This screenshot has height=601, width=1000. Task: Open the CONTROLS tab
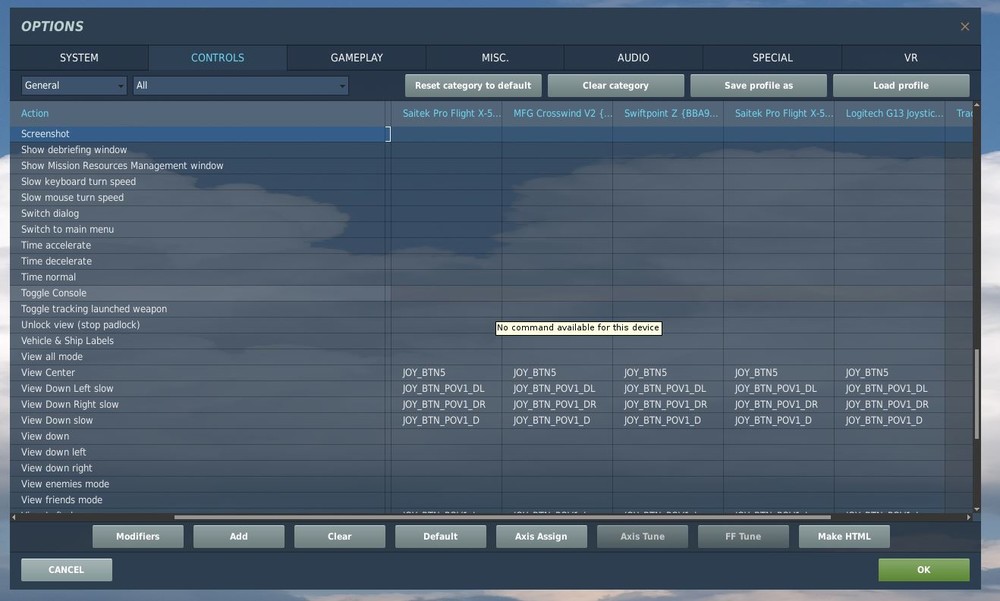point(217,57)
